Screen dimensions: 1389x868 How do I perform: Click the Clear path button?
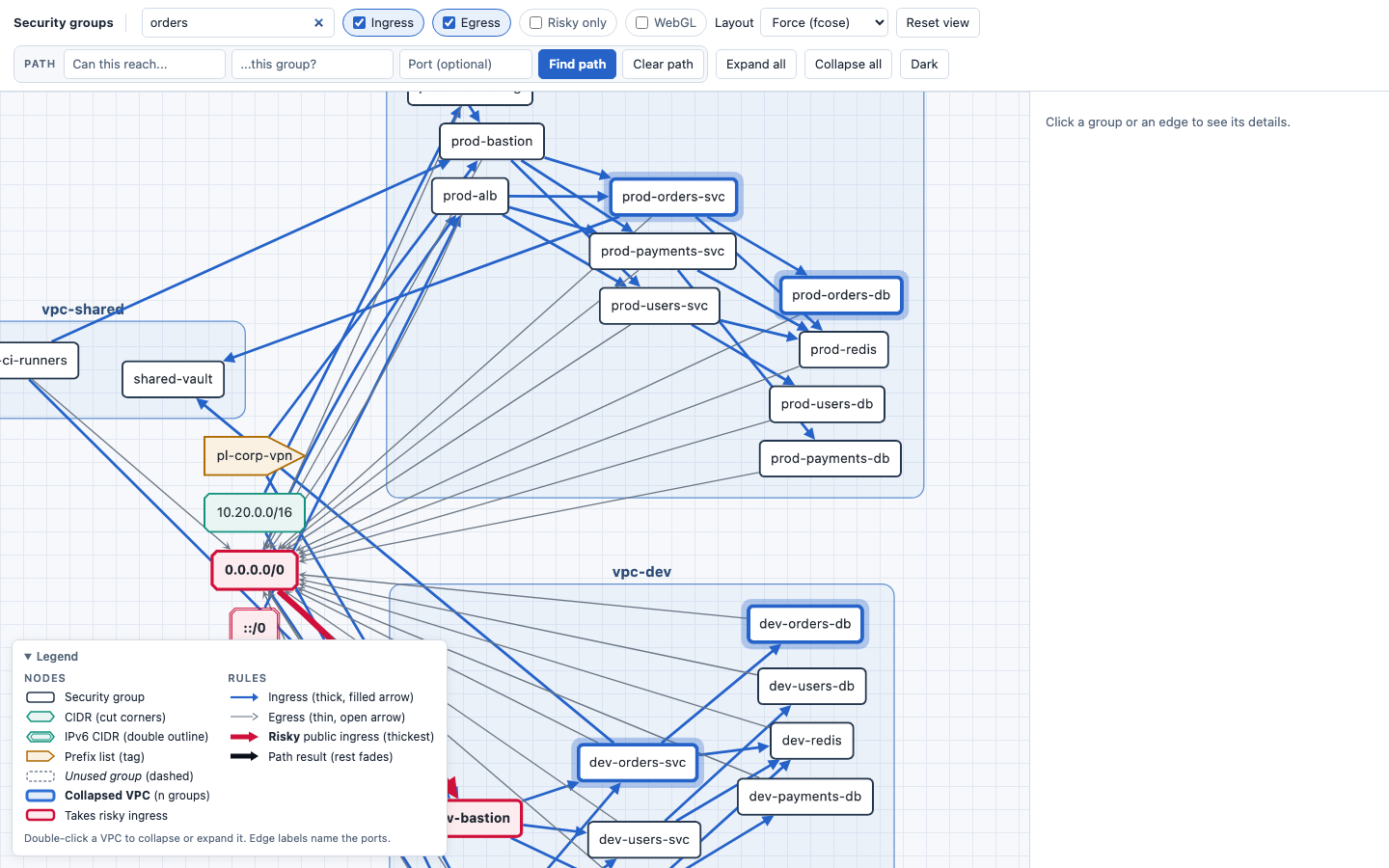(663, 65)
